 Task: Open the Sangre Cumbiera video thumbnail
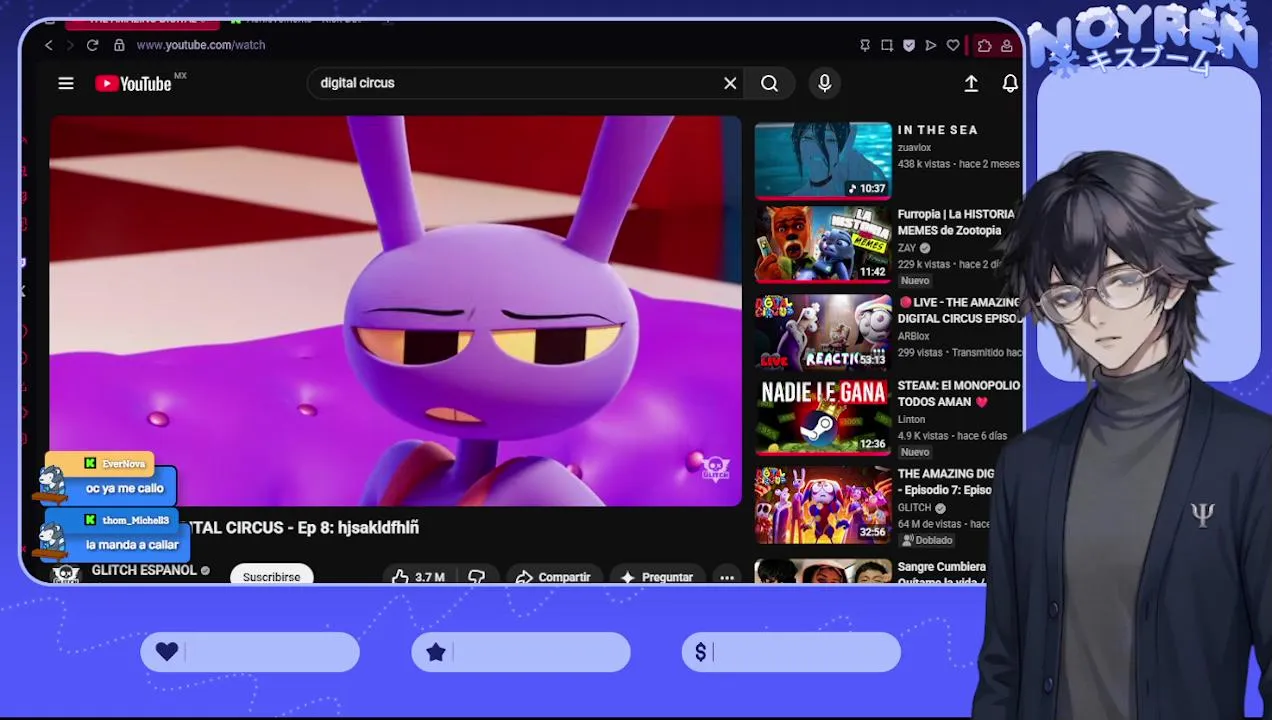click(x=823, y=571)
